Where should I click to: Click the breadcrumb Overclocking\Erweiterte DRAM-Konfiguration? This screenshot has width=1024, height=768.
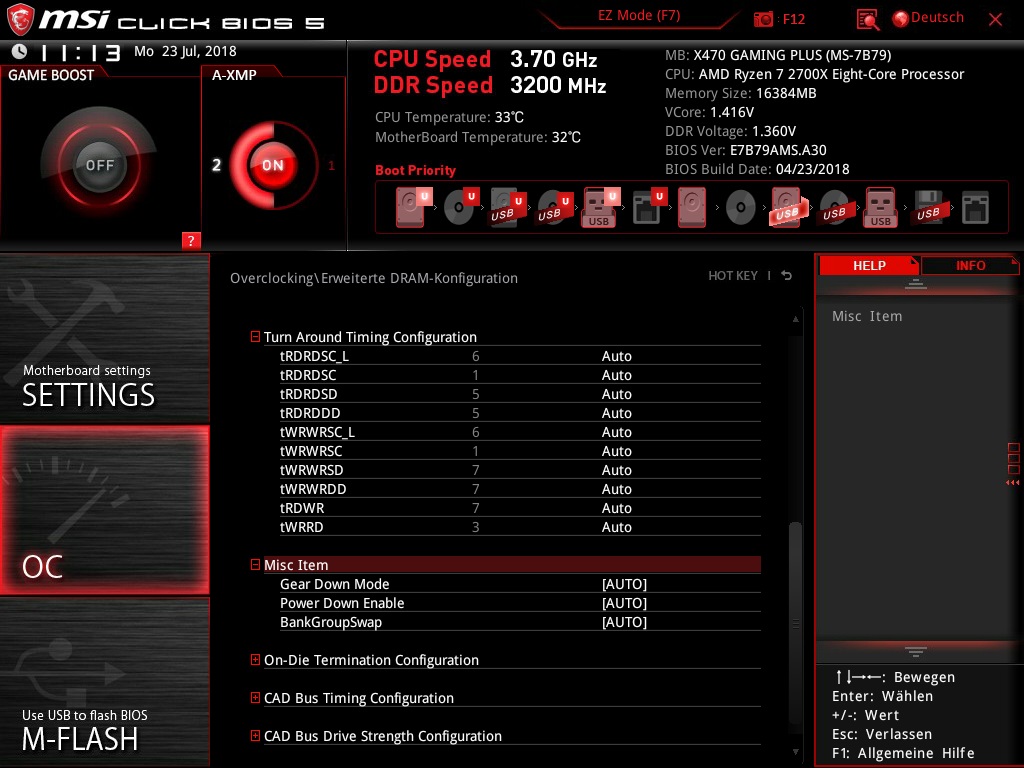(x=374, y=278)
